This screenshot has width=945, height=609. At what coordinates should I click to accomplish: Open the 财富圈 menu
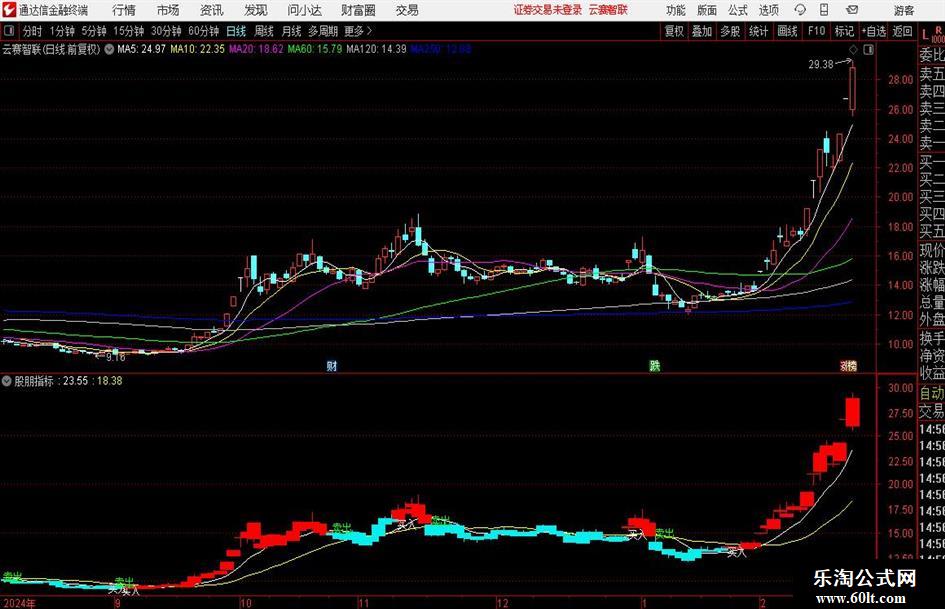click(358, 10)
